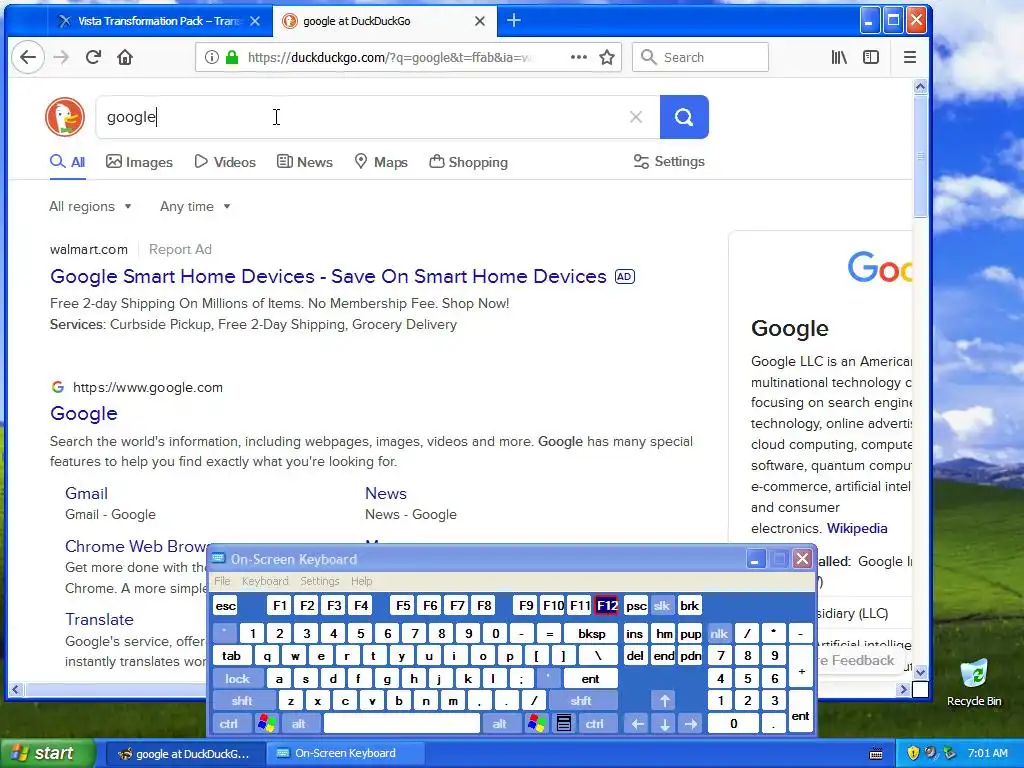Click the left arrow key on keyboard
Image resolution: width=1024 pixels, height=768 pixels.
637,724
